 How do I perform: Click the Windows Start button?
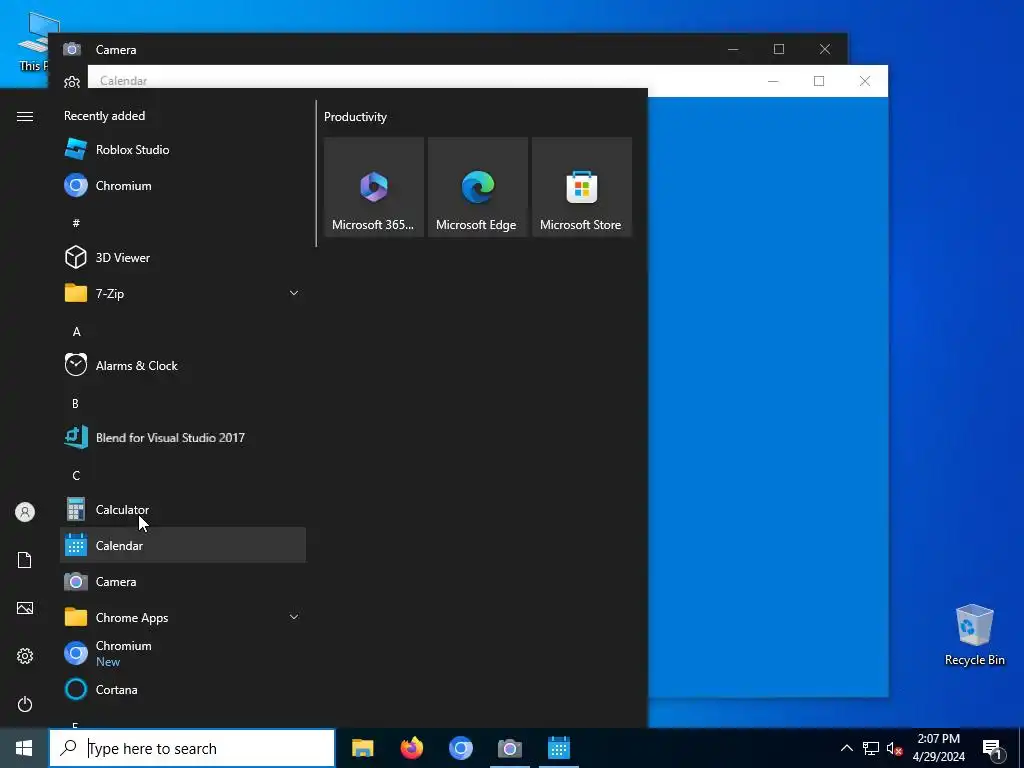click(x=24, y=748)
